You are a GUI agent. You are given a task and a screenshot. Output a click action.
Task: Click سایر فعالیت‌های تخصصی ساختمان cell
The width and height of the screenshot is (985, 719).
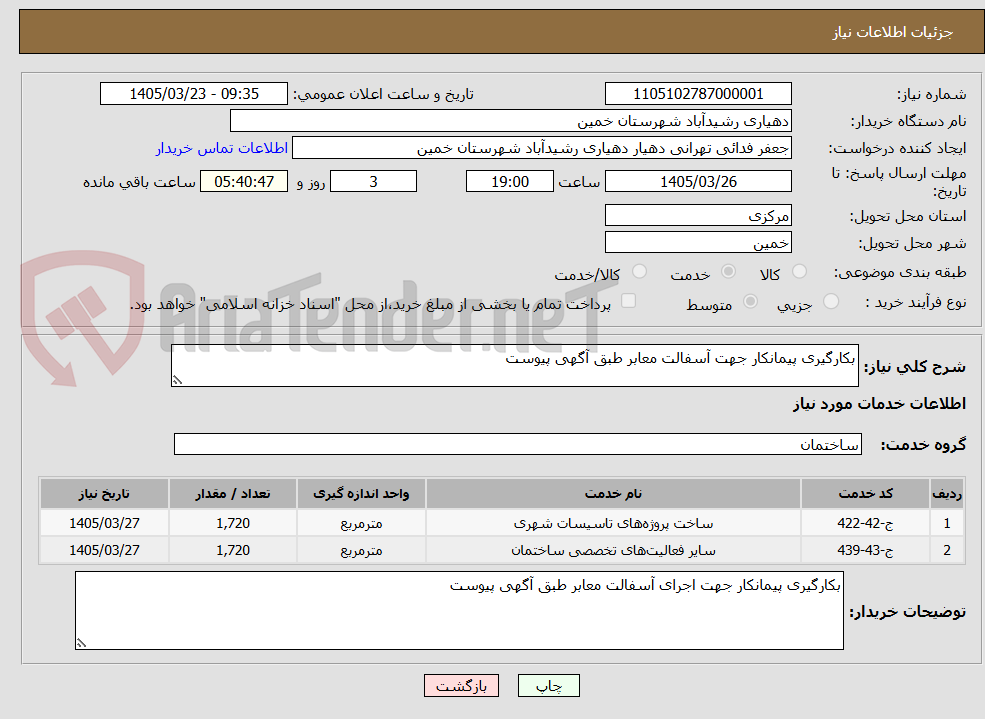point(613,550)
